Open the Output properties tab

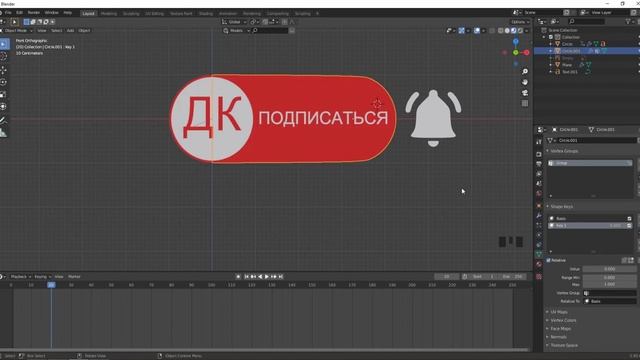point(539,164)
